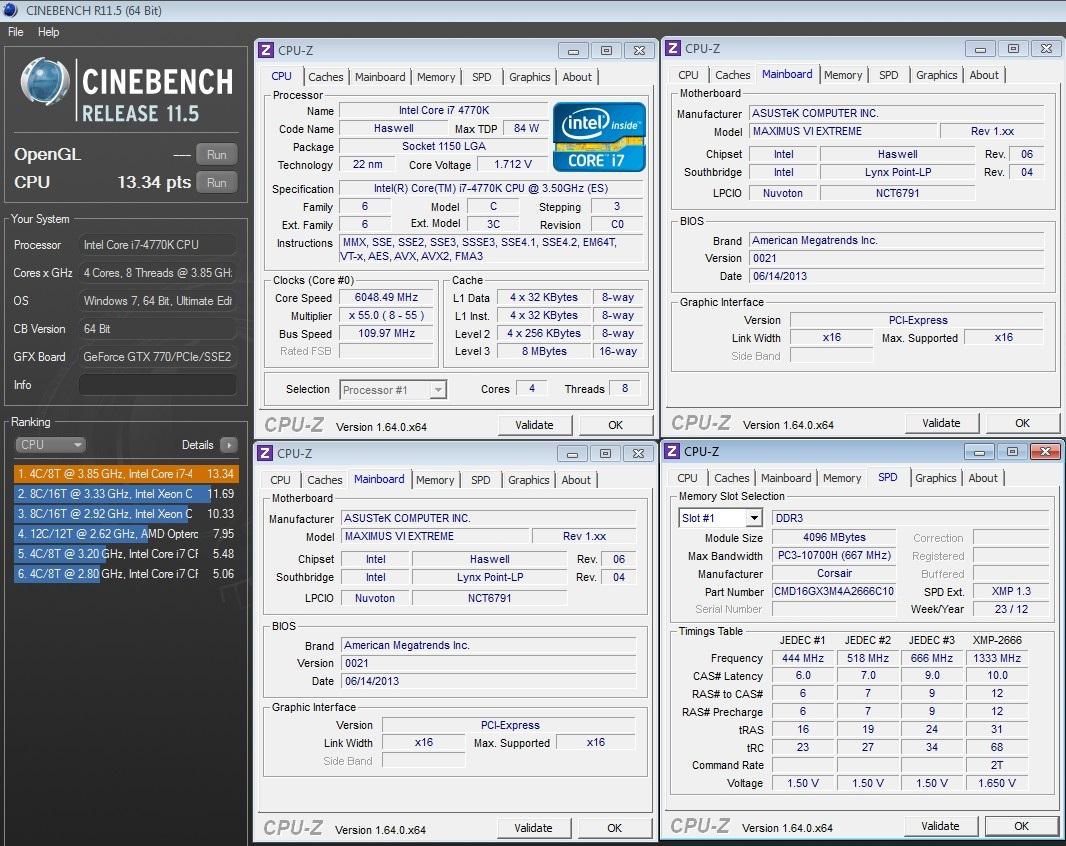The width and height of the screenshot is (1066, 846).
Task: Minimize the top-left CPU-Z CPU window
Action: tap(573, 50)
